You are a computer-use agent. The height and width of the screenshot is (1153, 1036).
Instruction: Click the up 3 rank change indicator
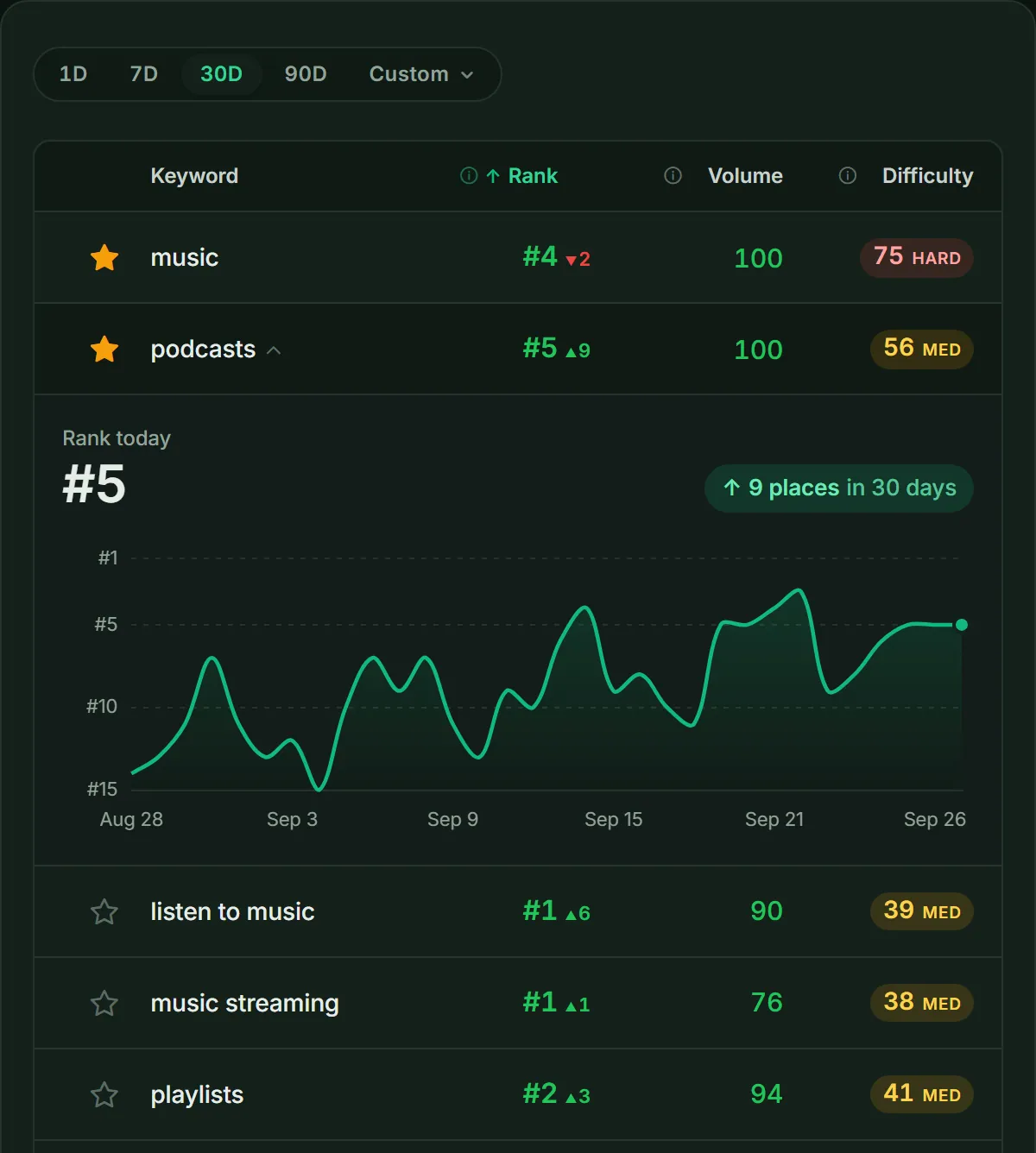[x=578, y=1096]
